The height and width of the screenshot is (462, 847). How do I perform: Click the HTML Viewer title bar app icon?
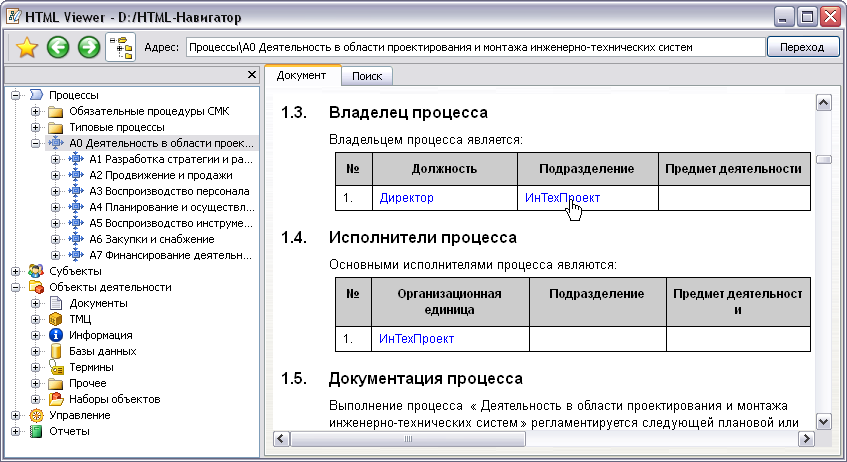pyautogui.click(x=14, y=17)
